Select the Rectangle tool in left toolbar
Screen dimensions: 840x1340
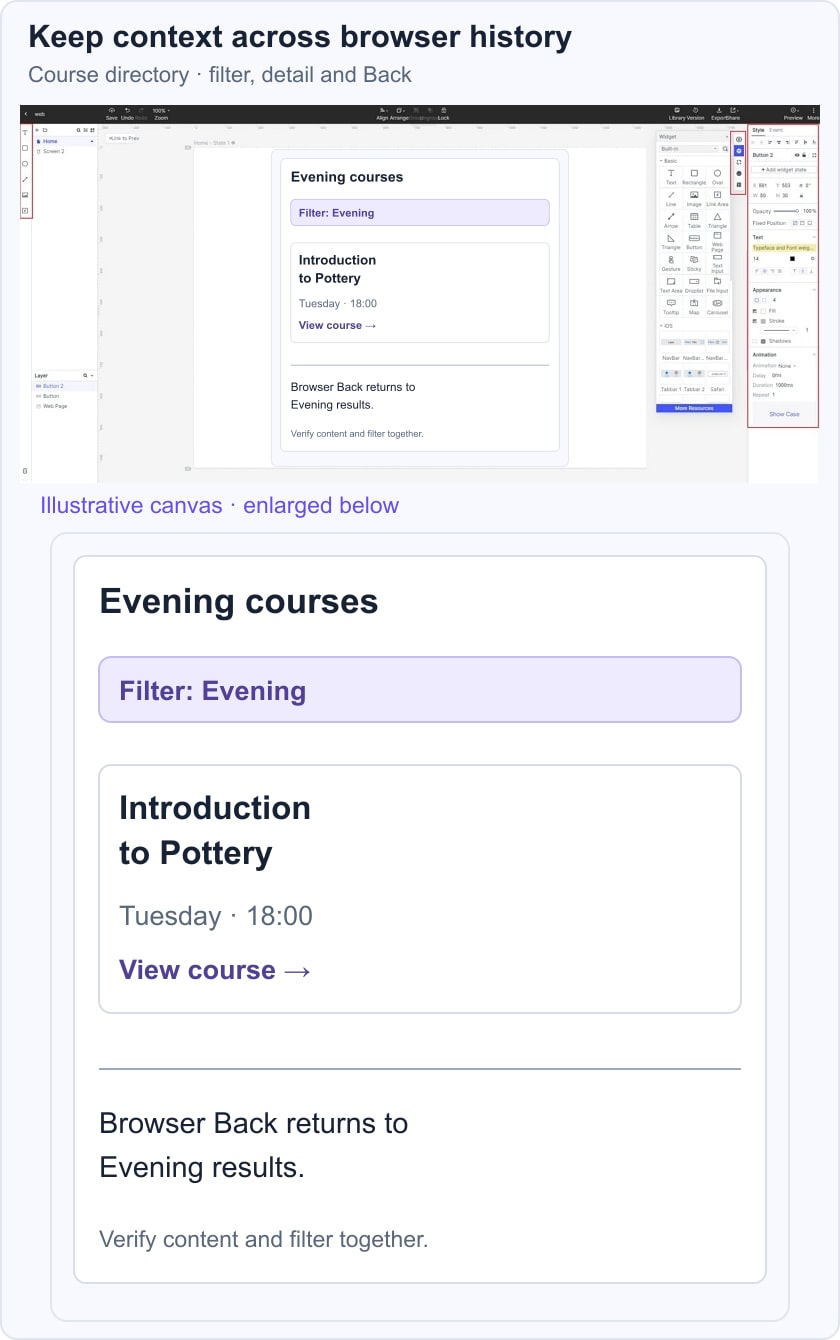tap(25, 148)
